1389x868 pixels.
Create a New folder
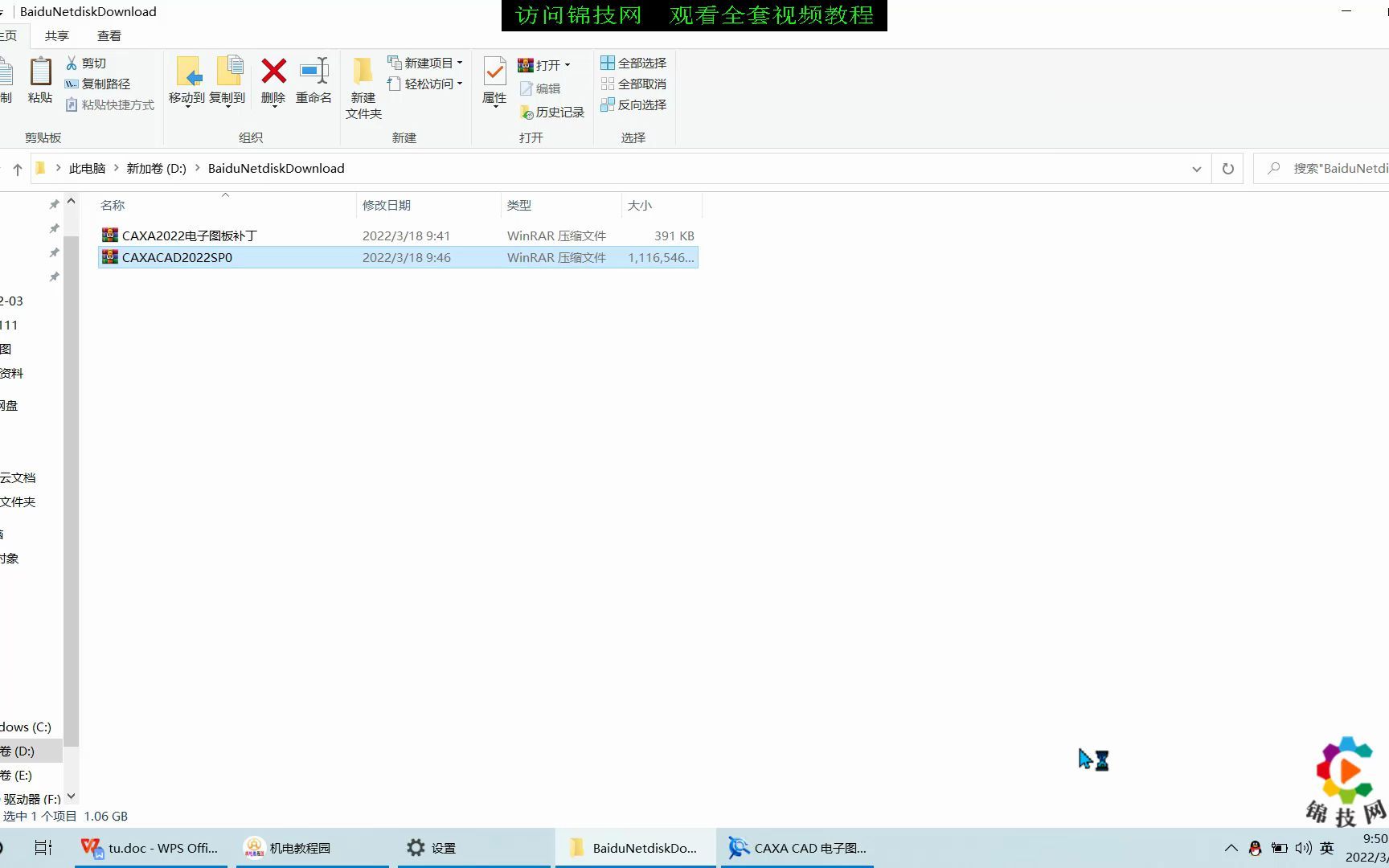point(363,88)
